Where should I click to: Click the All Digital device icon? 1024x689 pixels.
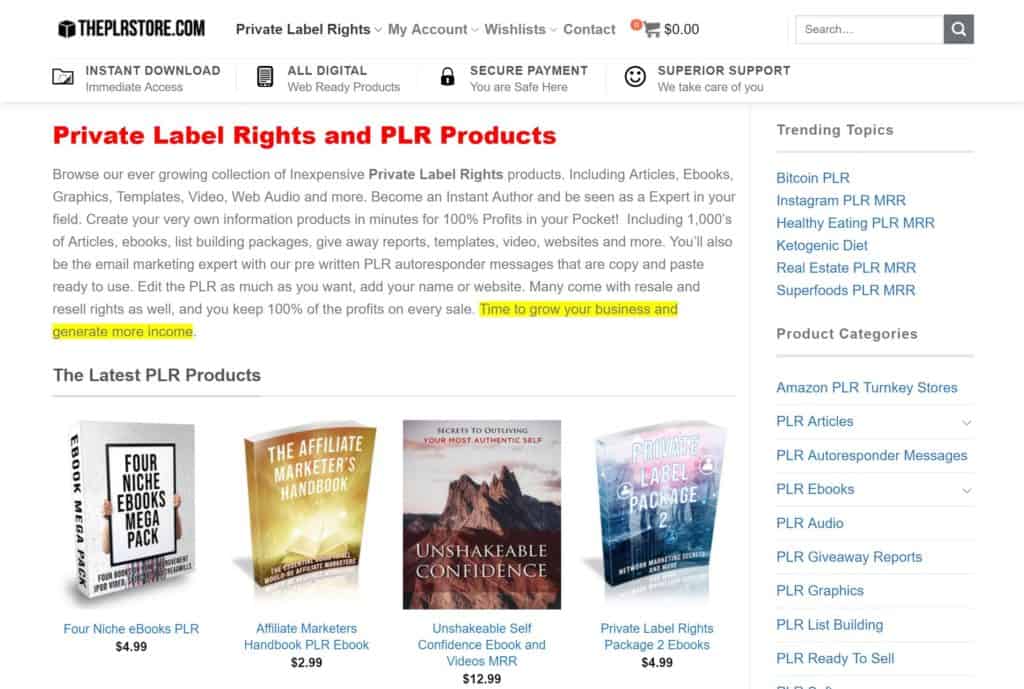(x=265, y=77)
